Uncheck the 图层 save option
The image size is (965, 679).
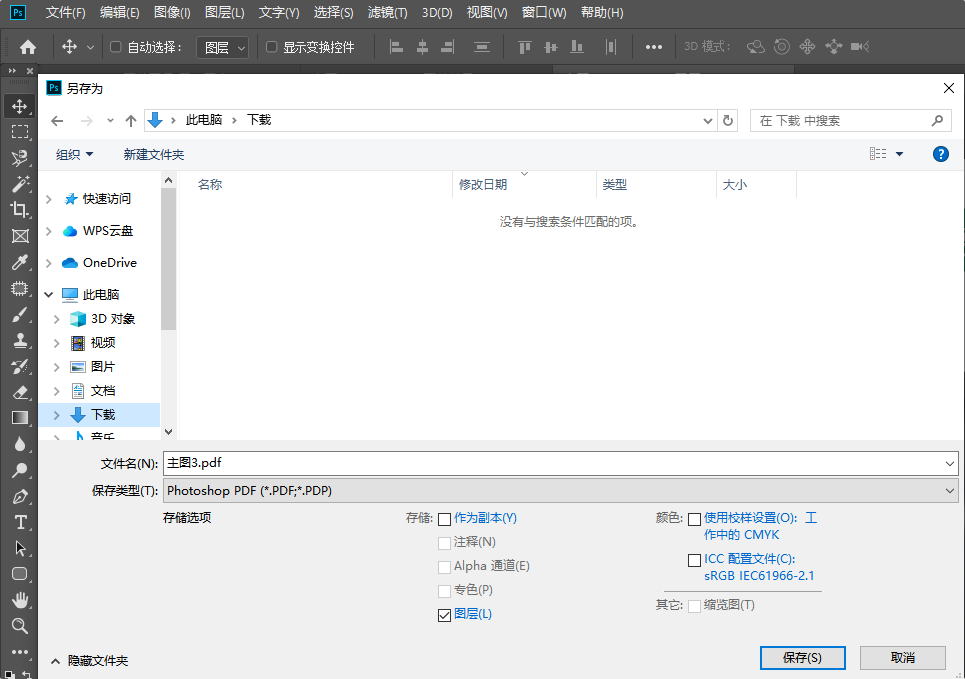pyautogui.click(x=444, y=615)
